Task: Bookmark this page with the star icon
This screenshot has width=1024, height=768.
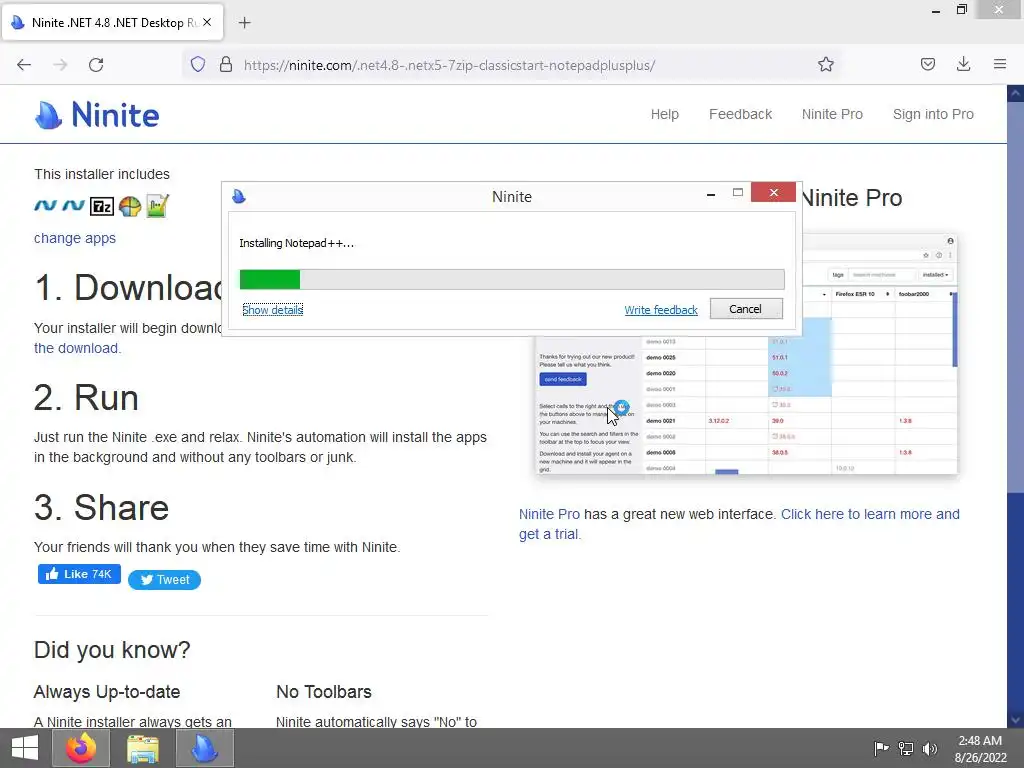Action: (x=825, y=64)
